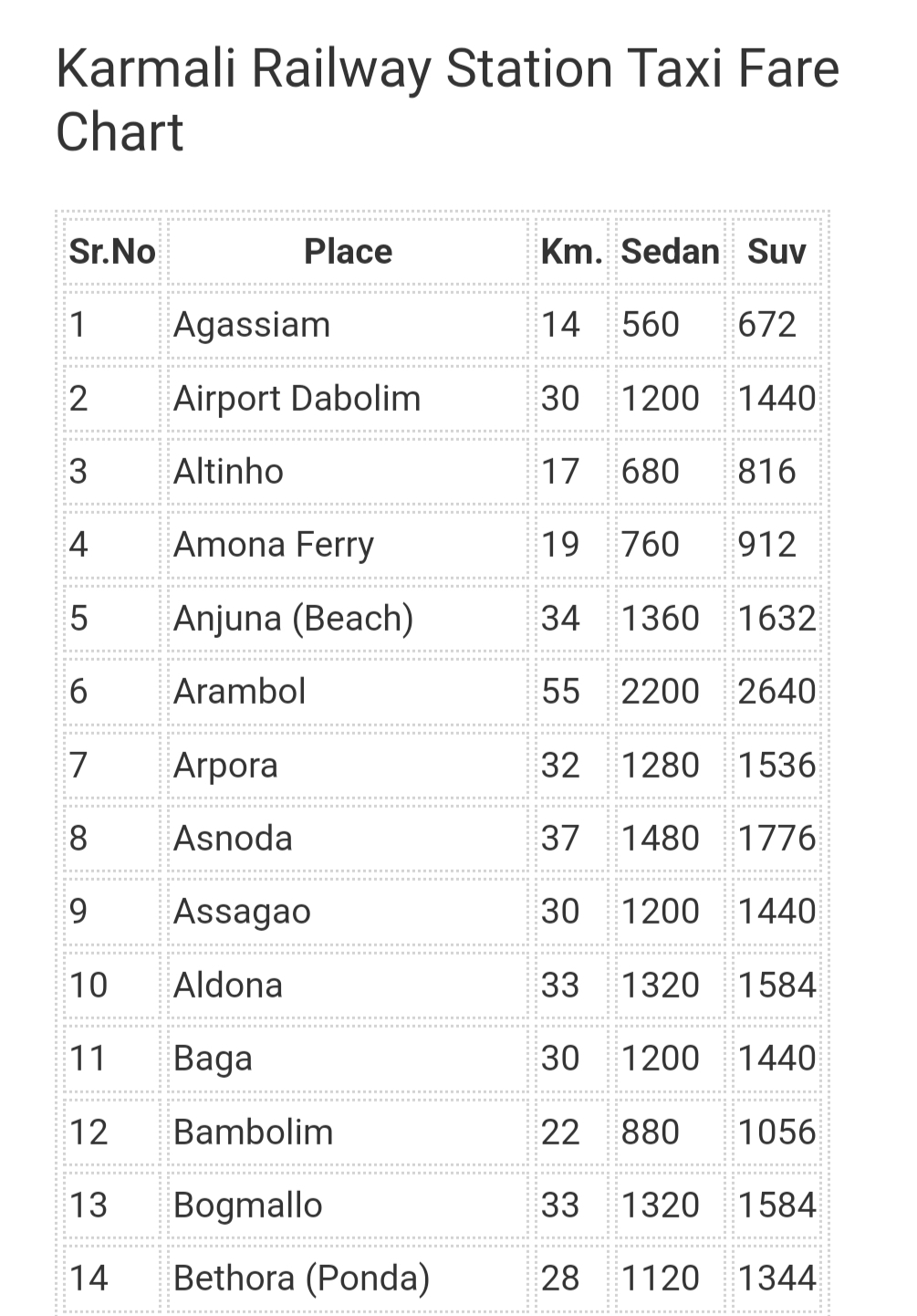917x1316 pixels.
Task: Click Asnoda distance value 37
Action: point(560,839)
